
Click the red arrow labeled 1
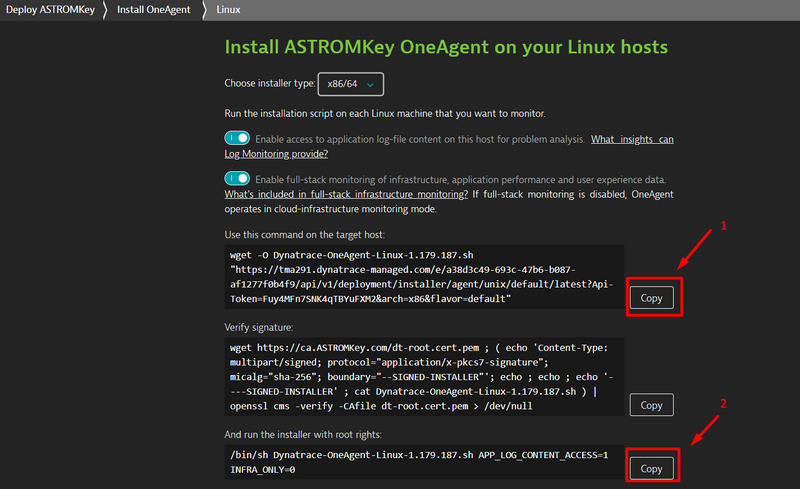[x=703, y=249]
